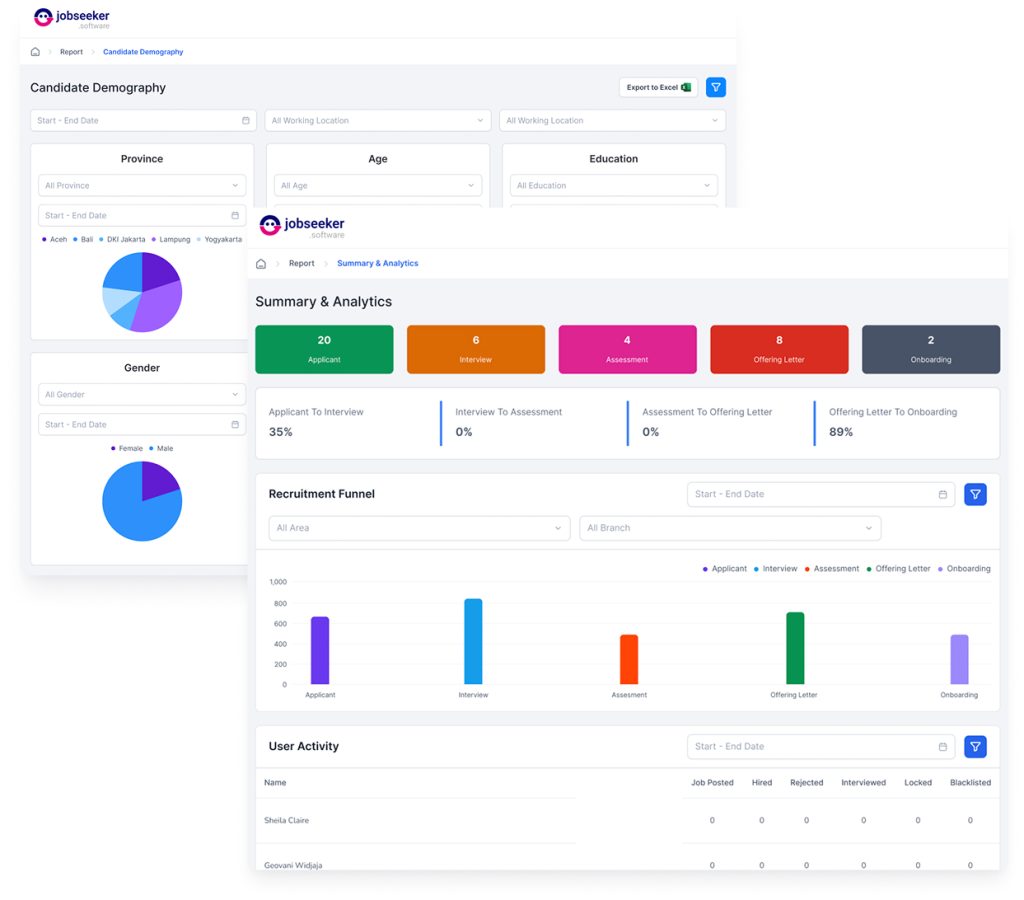Click the Recruitment Funnel filter icon
The image size is (1024, 900).
[x=975, y=494]
